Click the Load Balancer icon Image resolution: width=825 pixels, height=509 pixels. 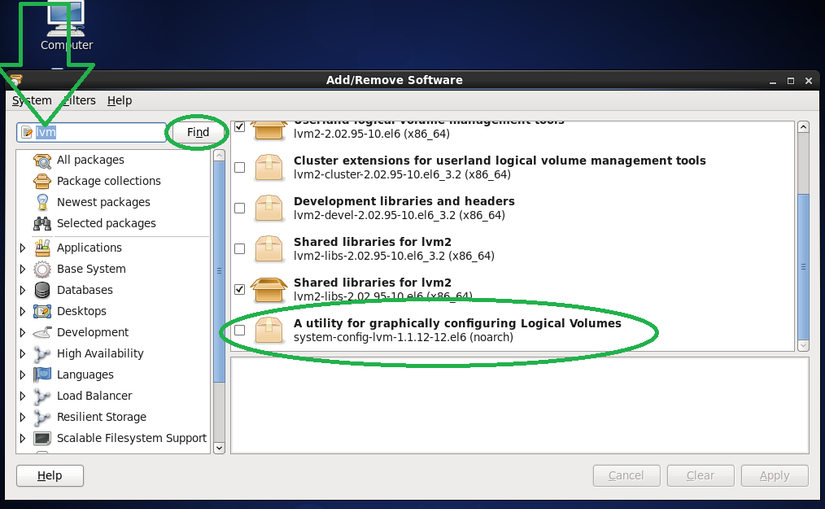[42, 396]
